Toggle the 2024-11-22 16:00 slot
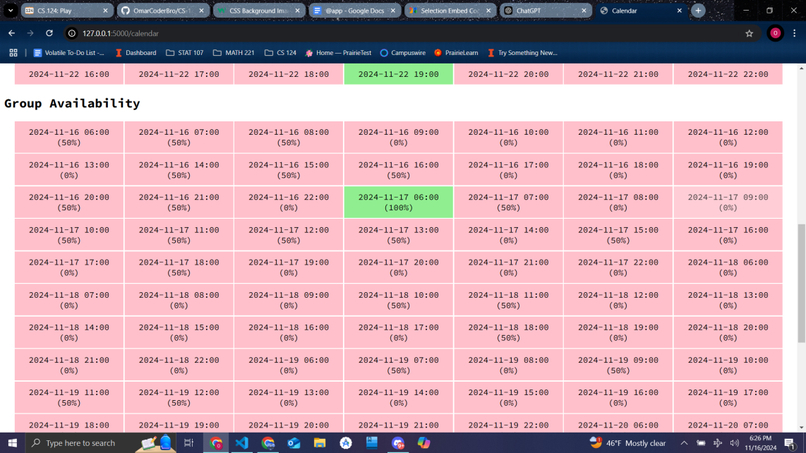The height and width of the screenshot is (453, 806). [69, 74]
